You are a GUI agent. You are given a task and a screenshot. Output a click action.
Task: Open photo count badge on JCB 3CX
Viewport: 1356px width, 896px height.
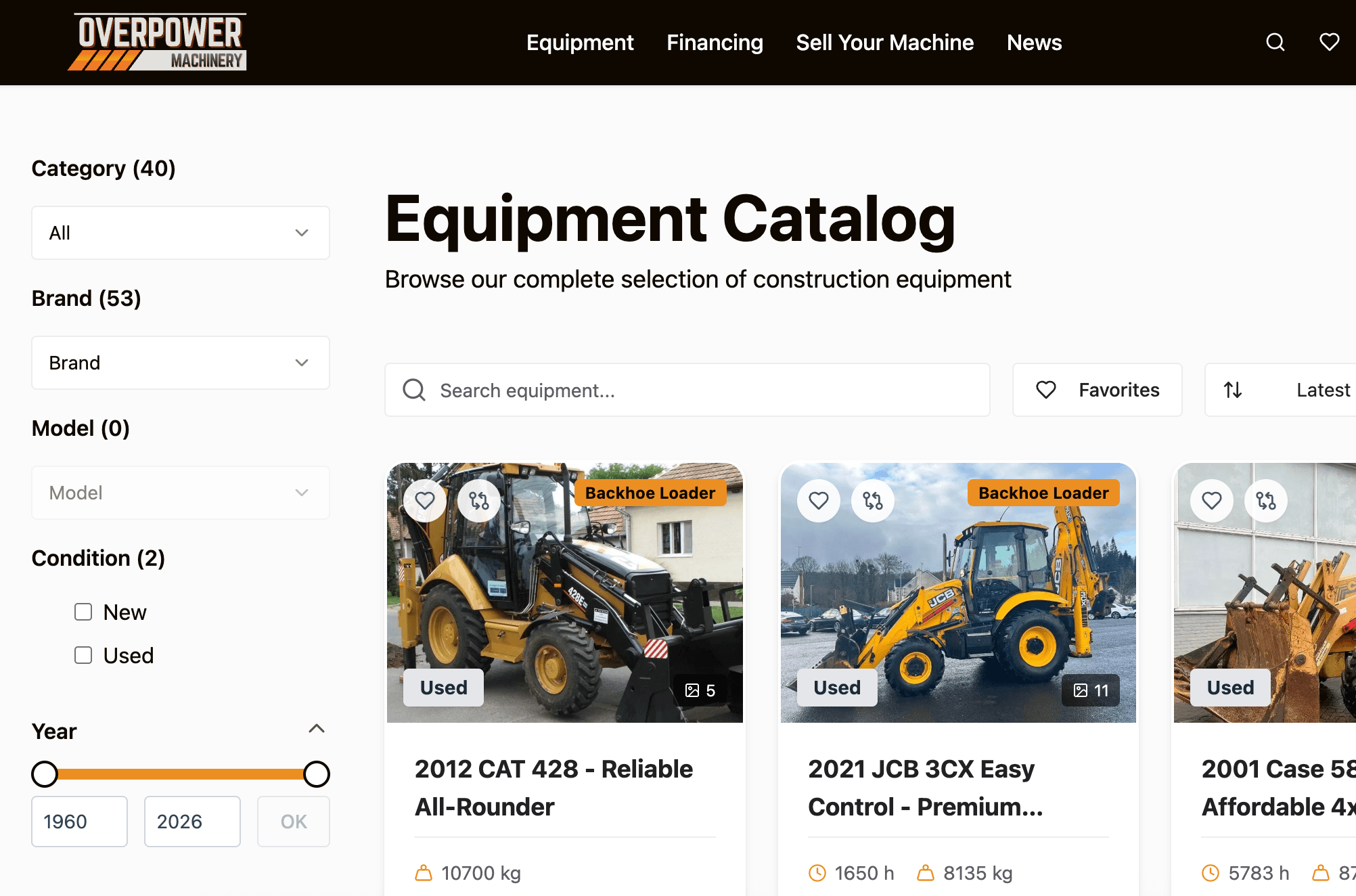(x=1091, y=690)
